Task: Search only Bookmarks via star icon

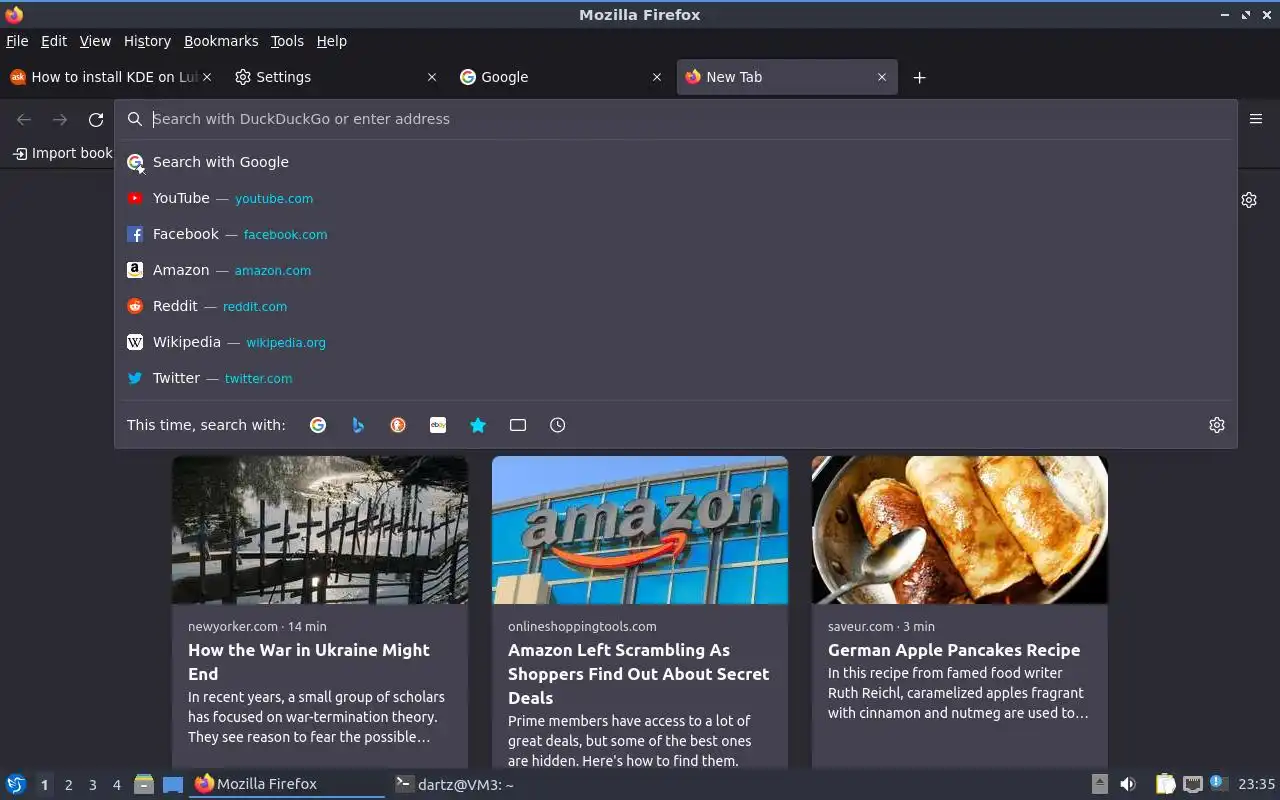Action: pyautogui.click(x=478, y=425)
